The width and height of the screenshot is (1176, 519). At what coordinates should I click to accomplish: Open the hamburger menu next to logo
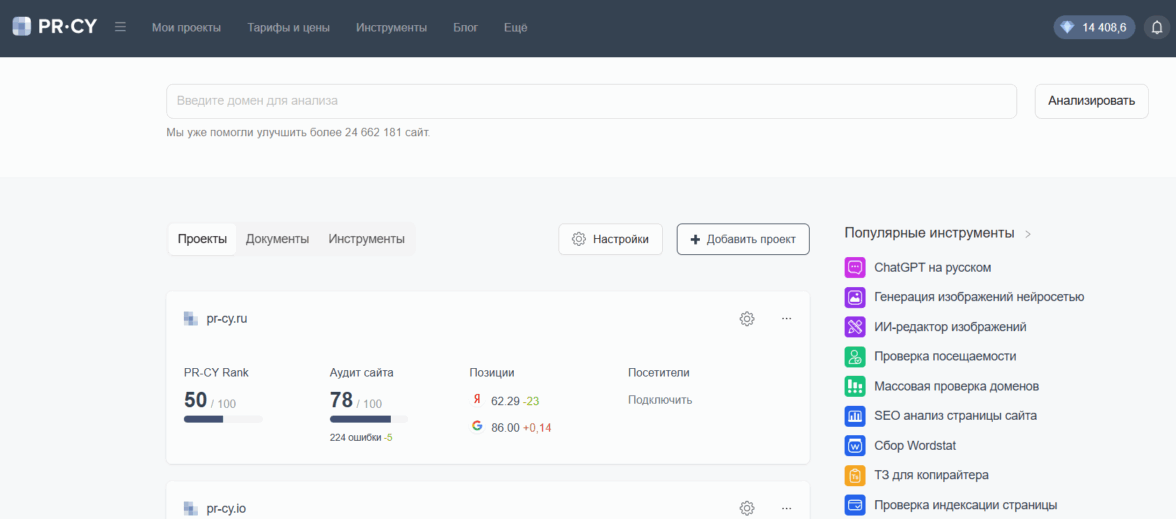pos(120,27)
